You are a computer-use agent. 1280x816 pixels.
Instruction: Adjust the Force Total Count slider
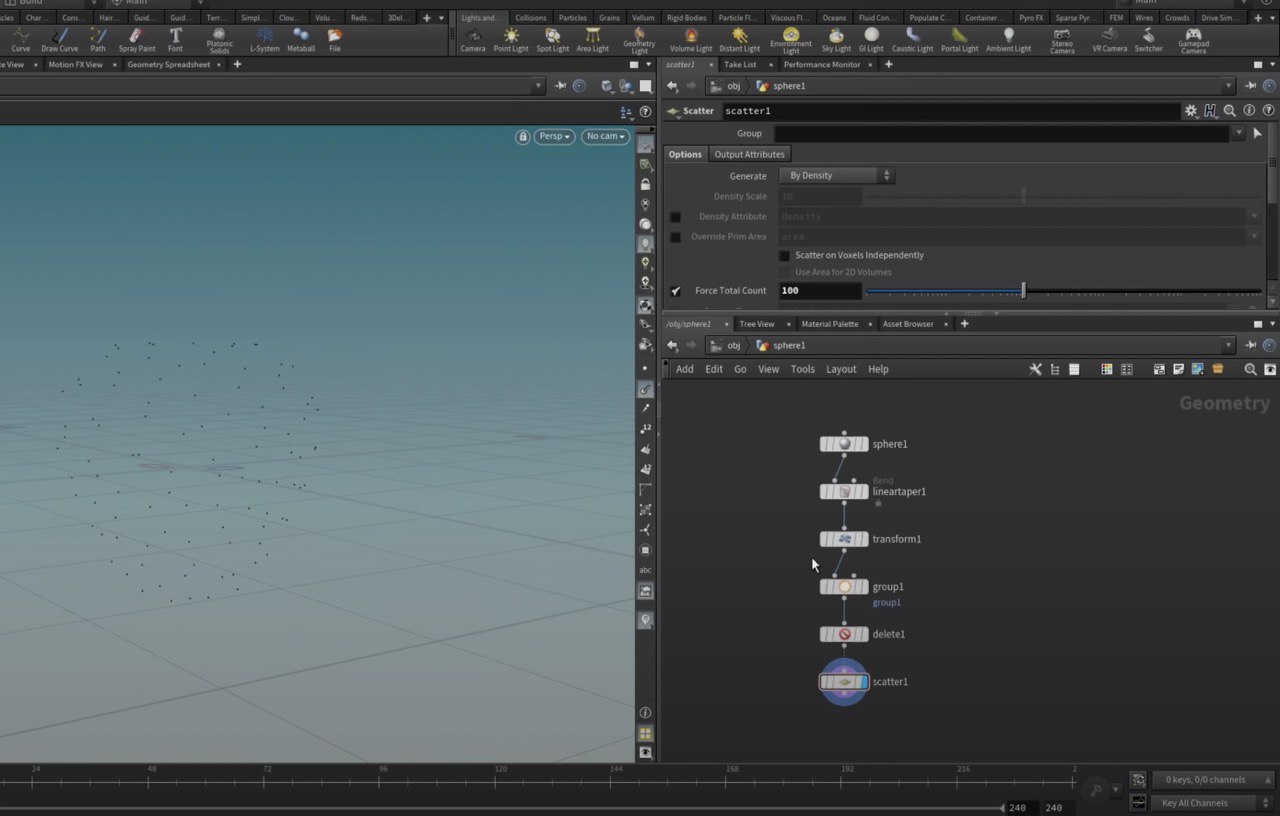pos(1023,291)
